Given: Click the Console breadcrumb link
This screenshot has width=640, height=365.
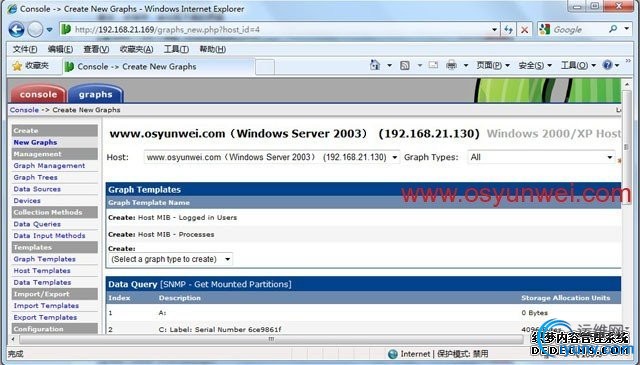Looking at the screenshot, I should coord(24,110).
